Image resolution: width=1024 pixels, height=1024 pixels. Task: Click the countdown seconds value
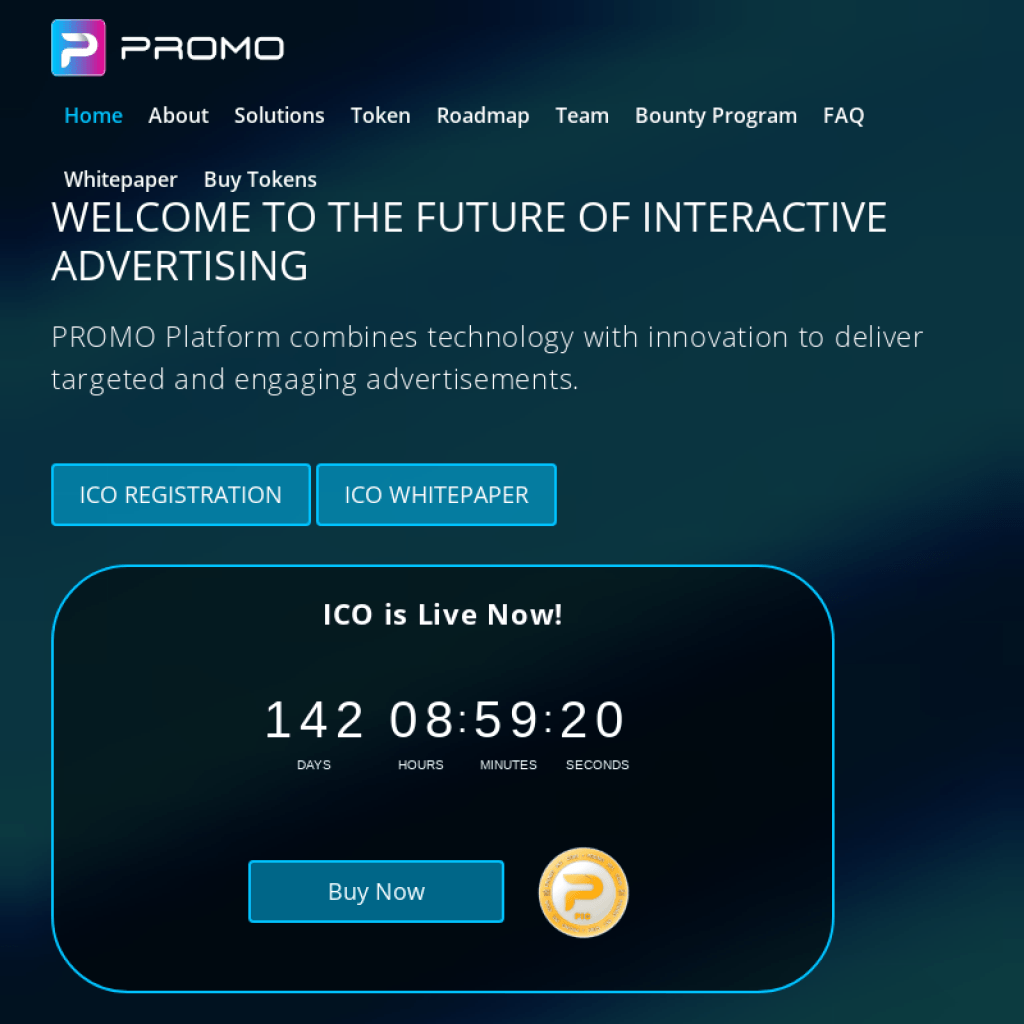pyautogui.click(x=593, y=720)
